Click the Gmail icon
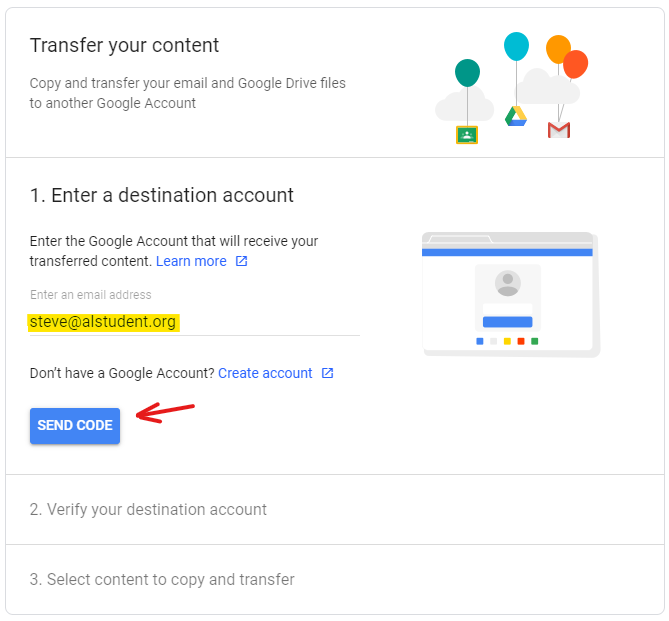The height and width of the screenshot is (621, 669). (x=559, y=130)
